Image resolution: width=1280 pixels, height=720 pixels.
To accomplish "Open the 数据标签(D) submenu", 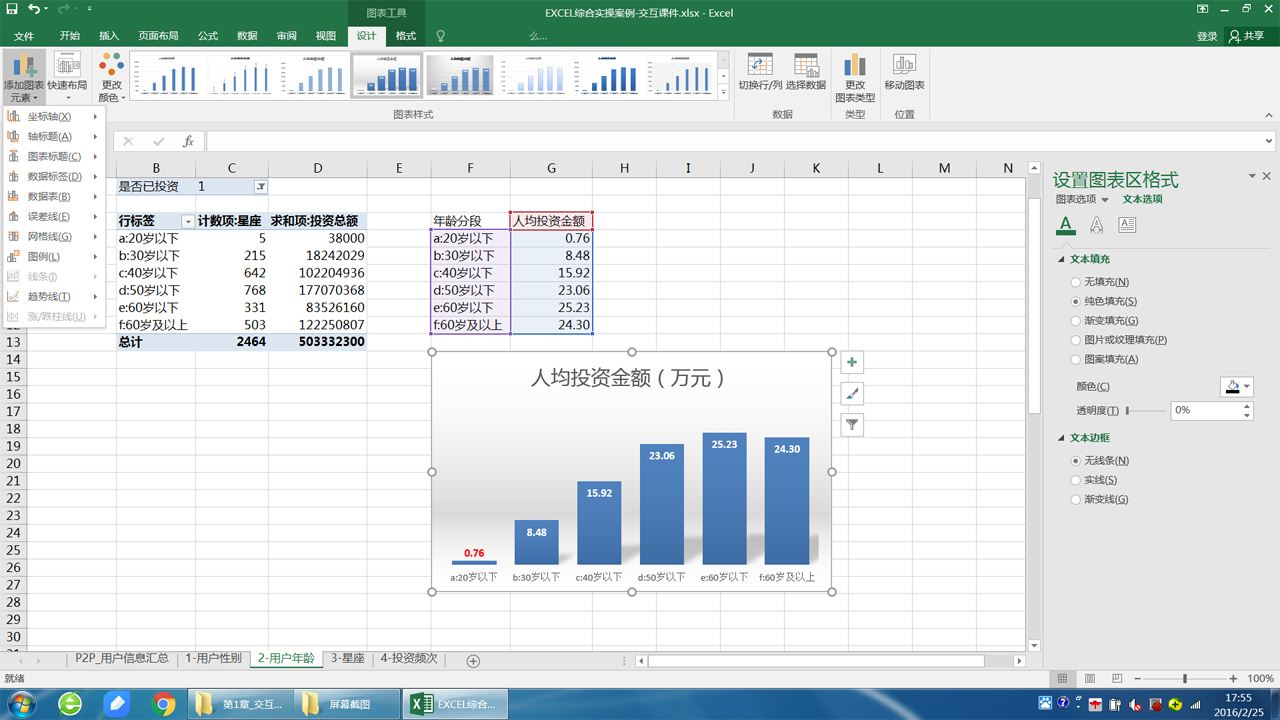I will [x=55, y=176].
